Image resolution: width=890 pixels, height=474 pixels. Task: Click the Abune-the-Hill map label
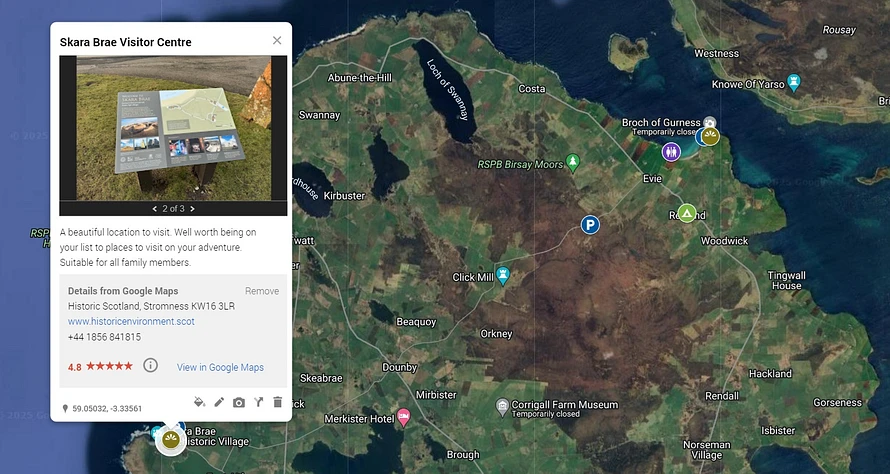pos(360,78)
